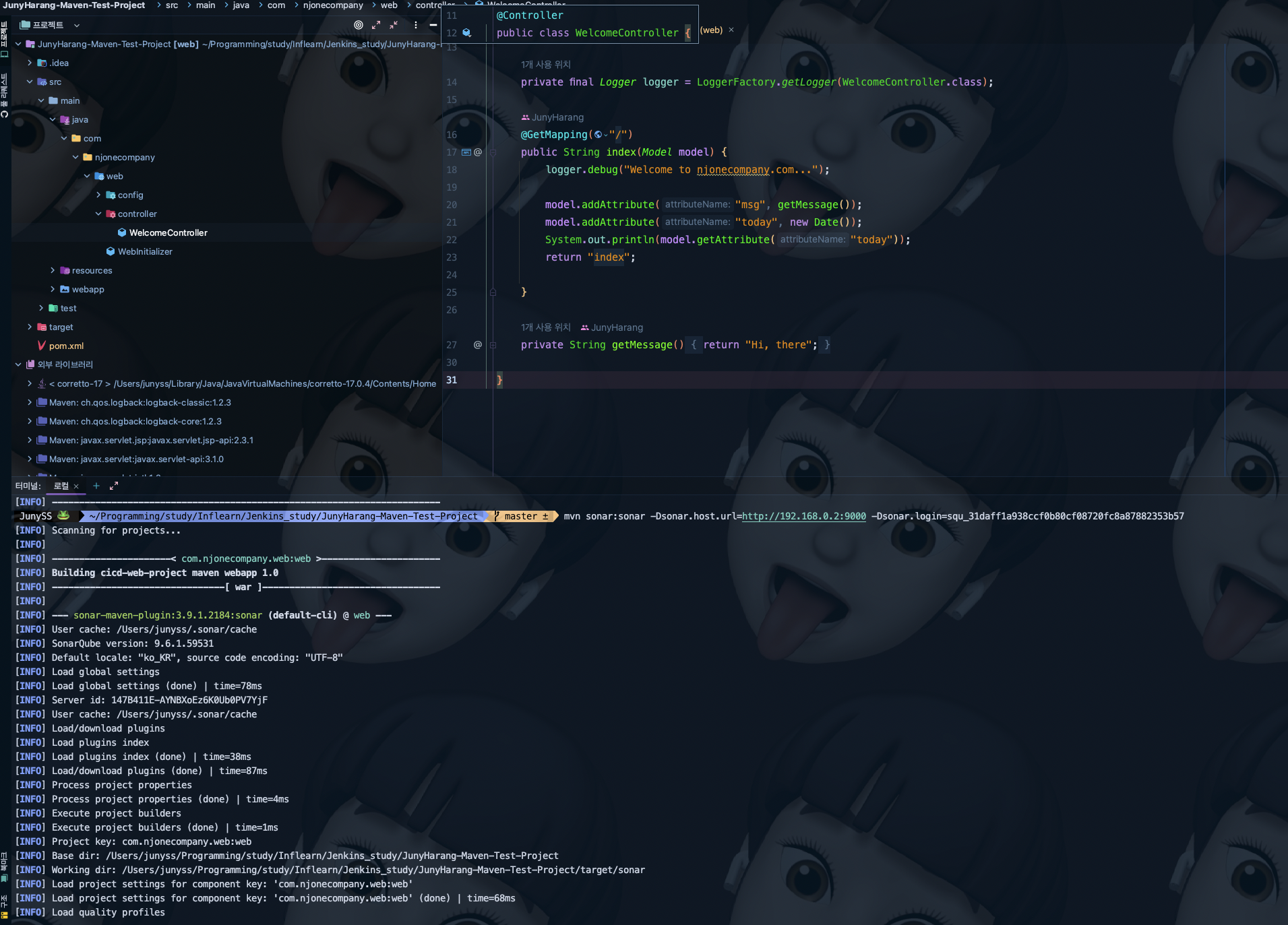Collapse the external libraries node

18,364
